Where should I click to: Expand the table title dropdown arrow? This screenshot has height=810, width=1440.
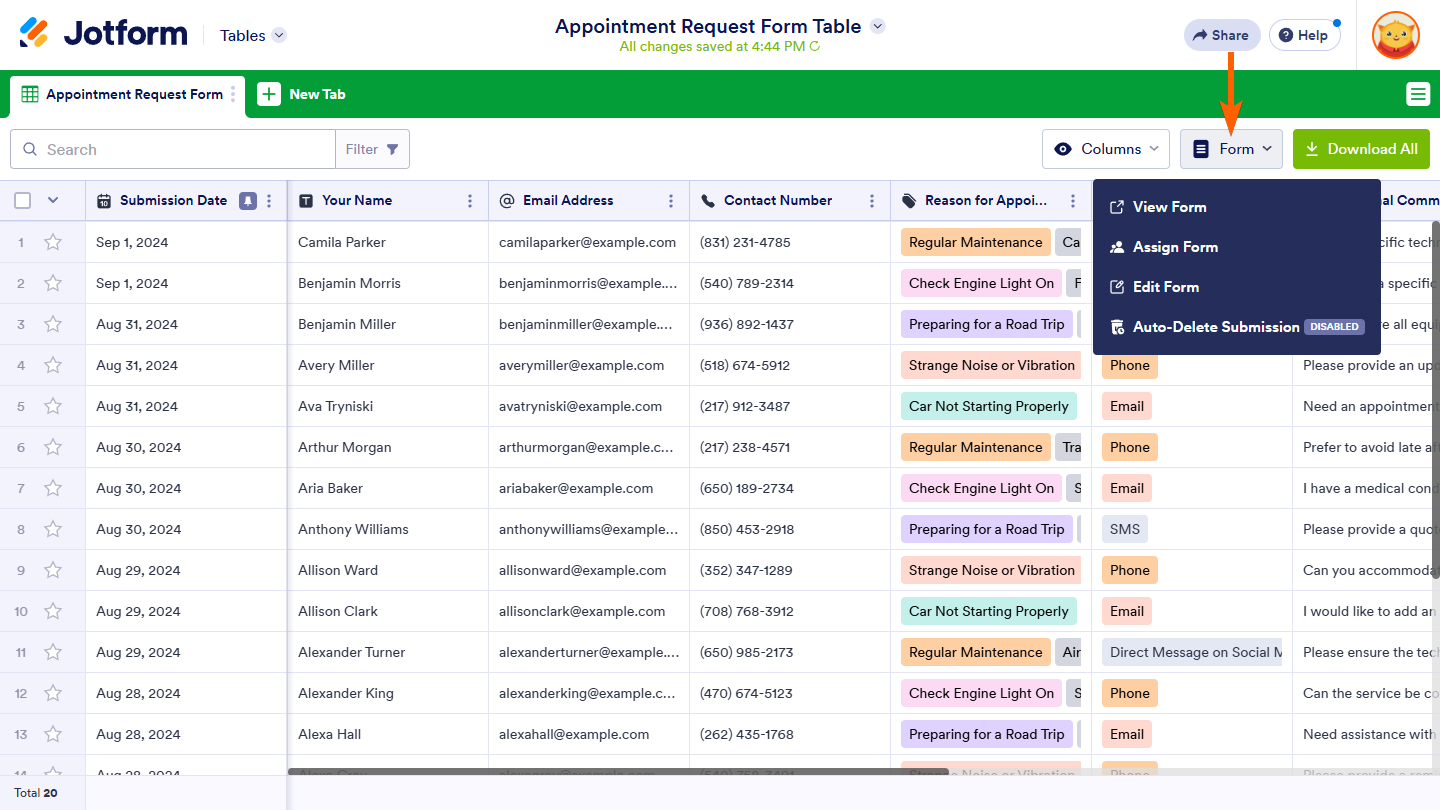(877, 26)
